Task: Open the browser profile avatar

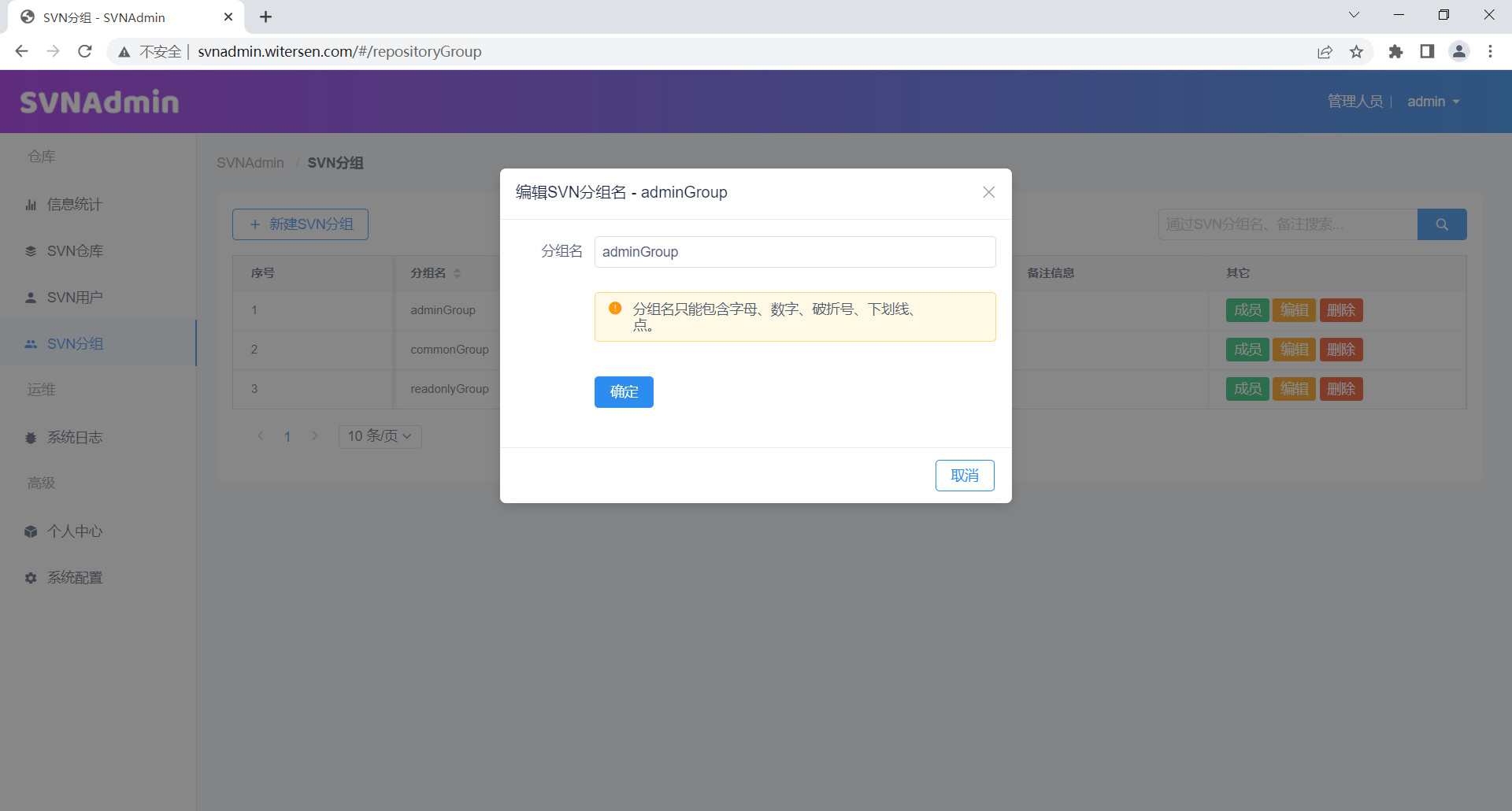Action: (1459, 51)
